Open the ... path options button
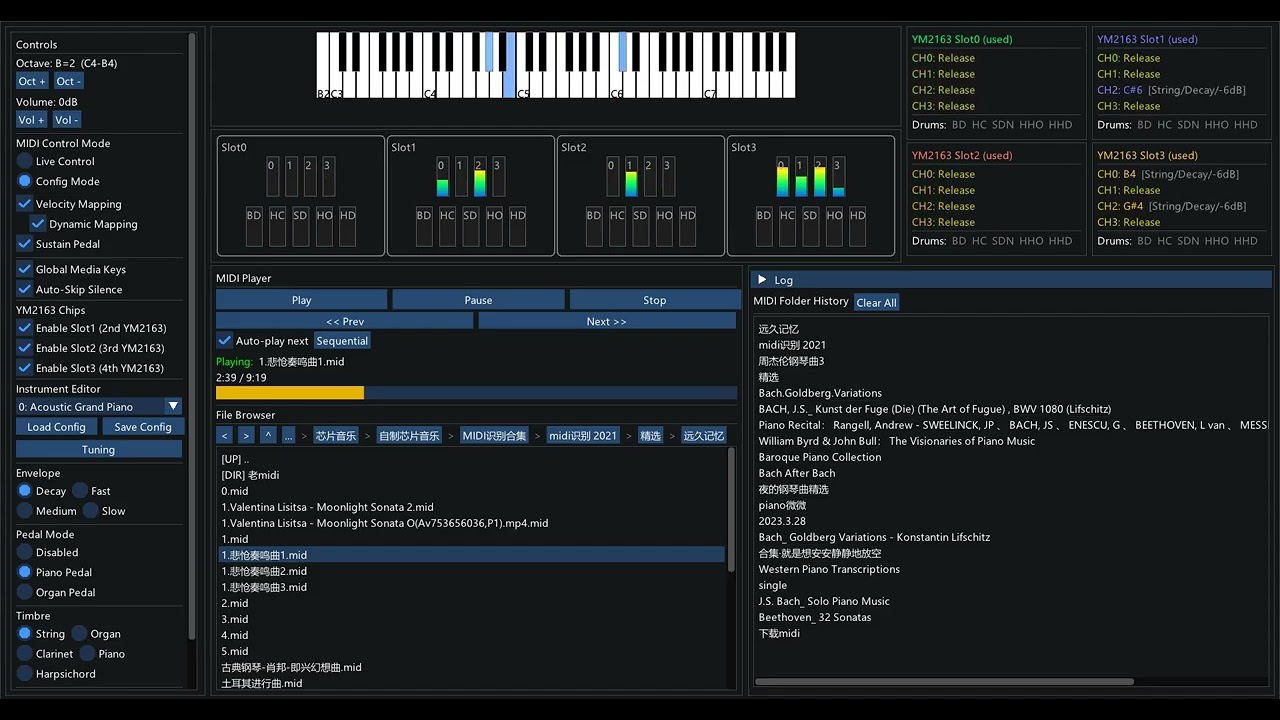This screenshot has height=720, width=1280. tap(288, 436)
